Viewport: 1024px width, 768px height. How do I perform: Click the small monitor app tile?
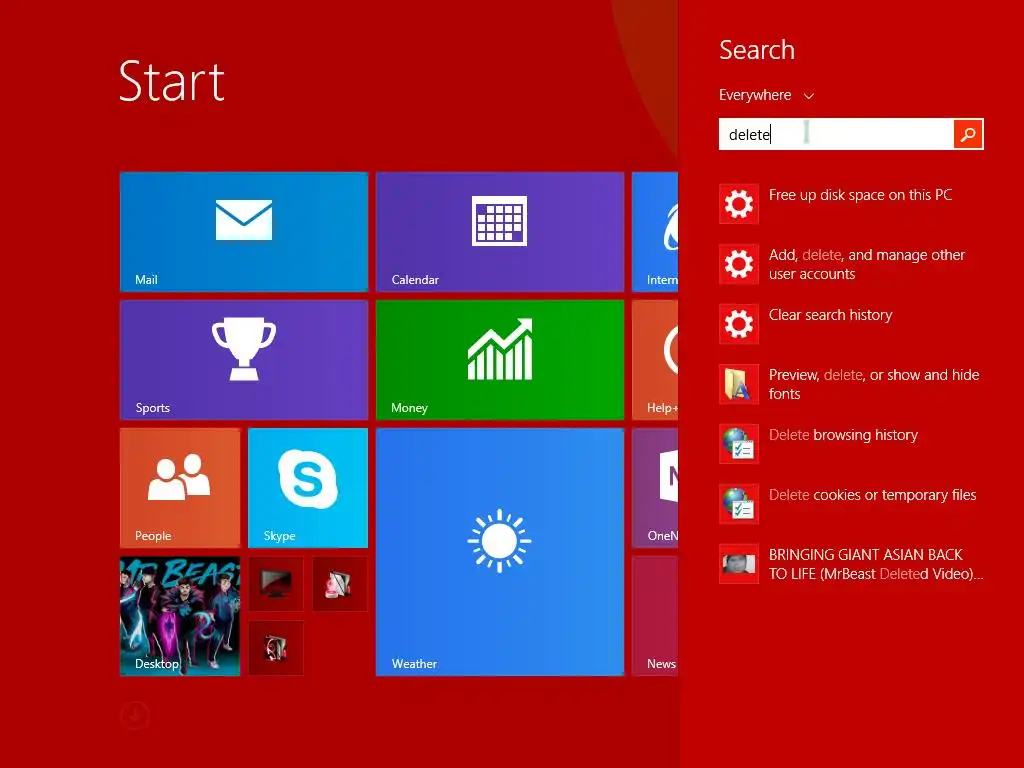pyautogui.click(x=276, y=584)
